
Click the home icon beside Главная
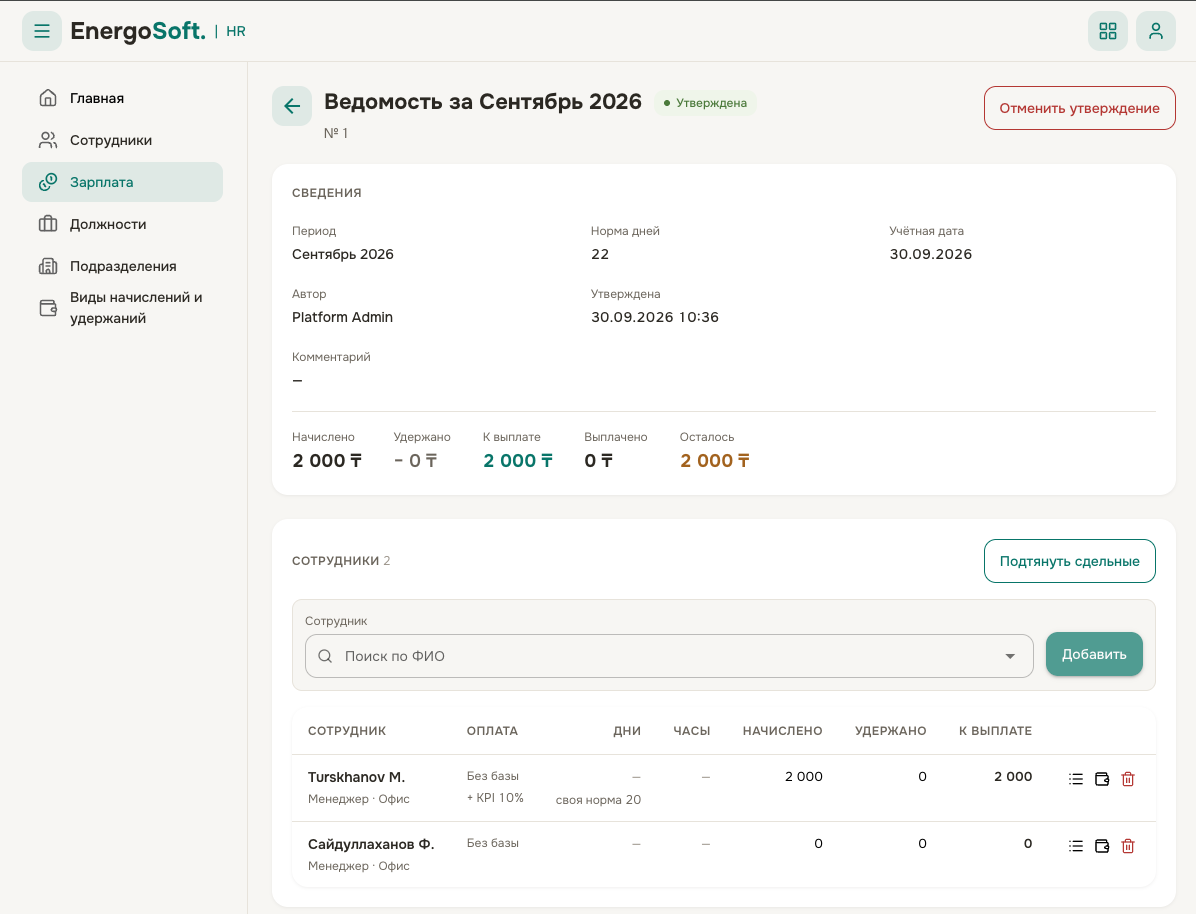coord(48,98)
